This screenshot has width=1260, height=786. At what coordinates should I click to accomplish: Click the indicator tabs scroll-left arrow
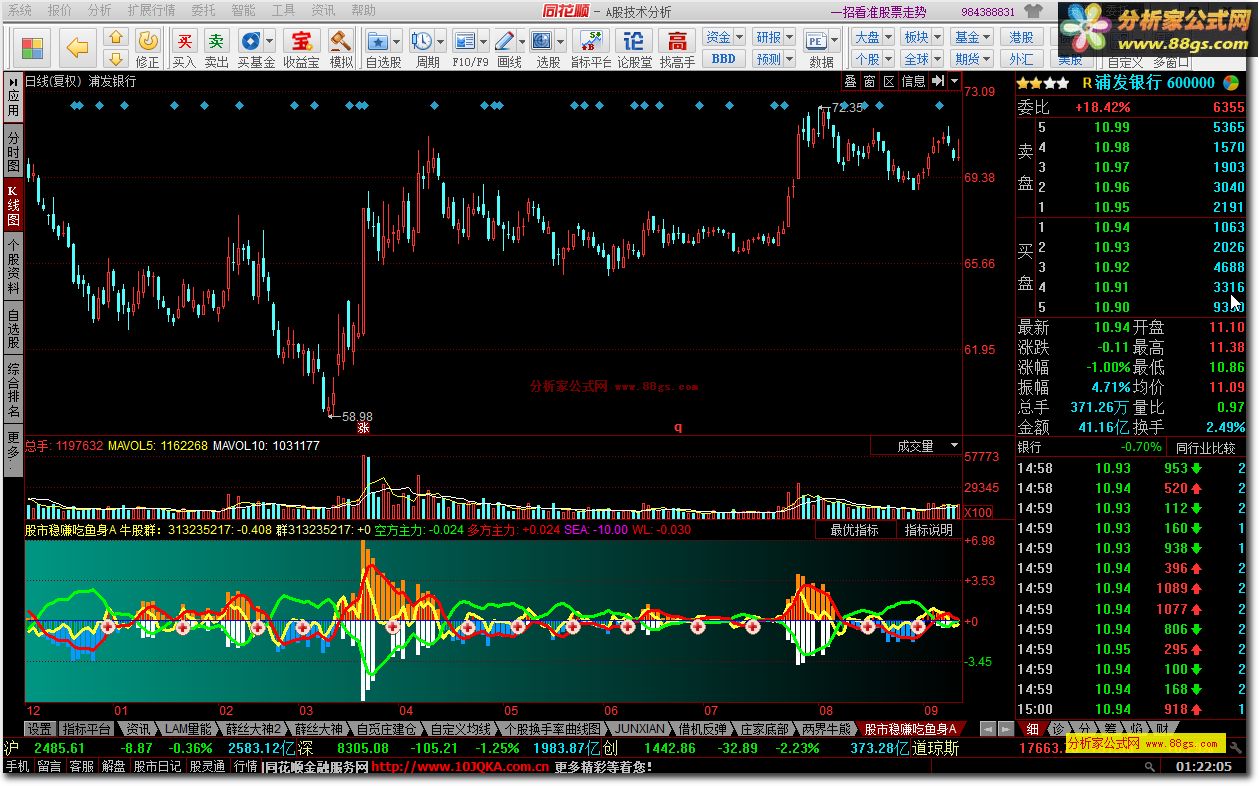pos(986,729)
